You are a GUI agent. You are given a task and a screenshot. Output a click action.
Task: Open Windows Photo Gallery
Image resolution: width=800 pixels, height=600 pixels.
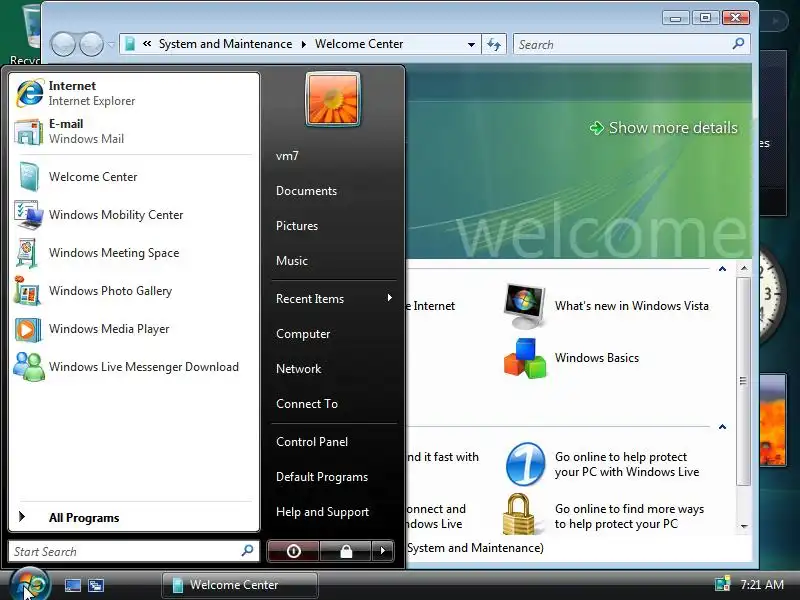tap(134, 291)
